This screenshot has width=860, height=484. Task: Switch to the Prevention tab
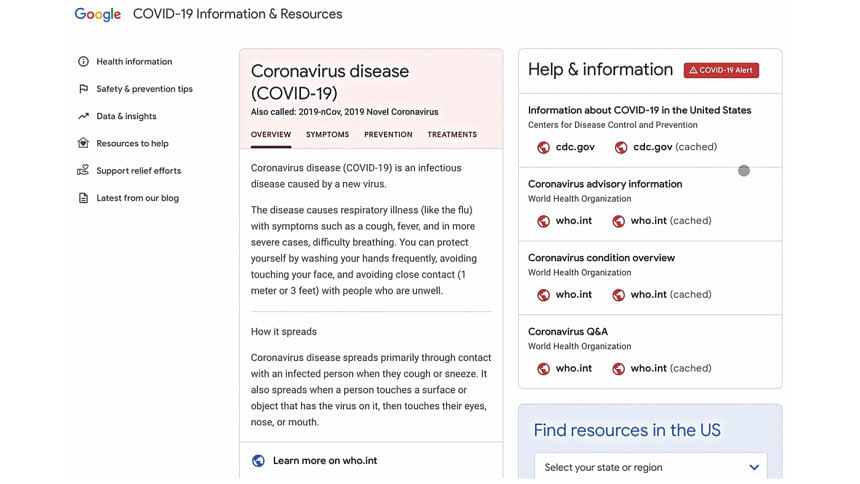point(388,134)
